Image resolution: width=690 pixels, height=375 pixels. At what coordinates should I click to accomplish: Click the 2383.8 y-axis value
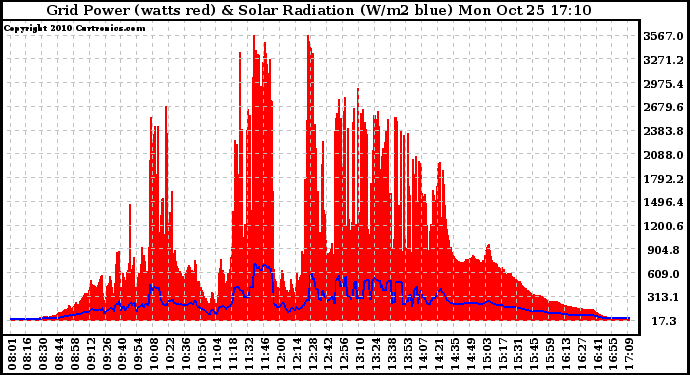click(x=663, y=131)
